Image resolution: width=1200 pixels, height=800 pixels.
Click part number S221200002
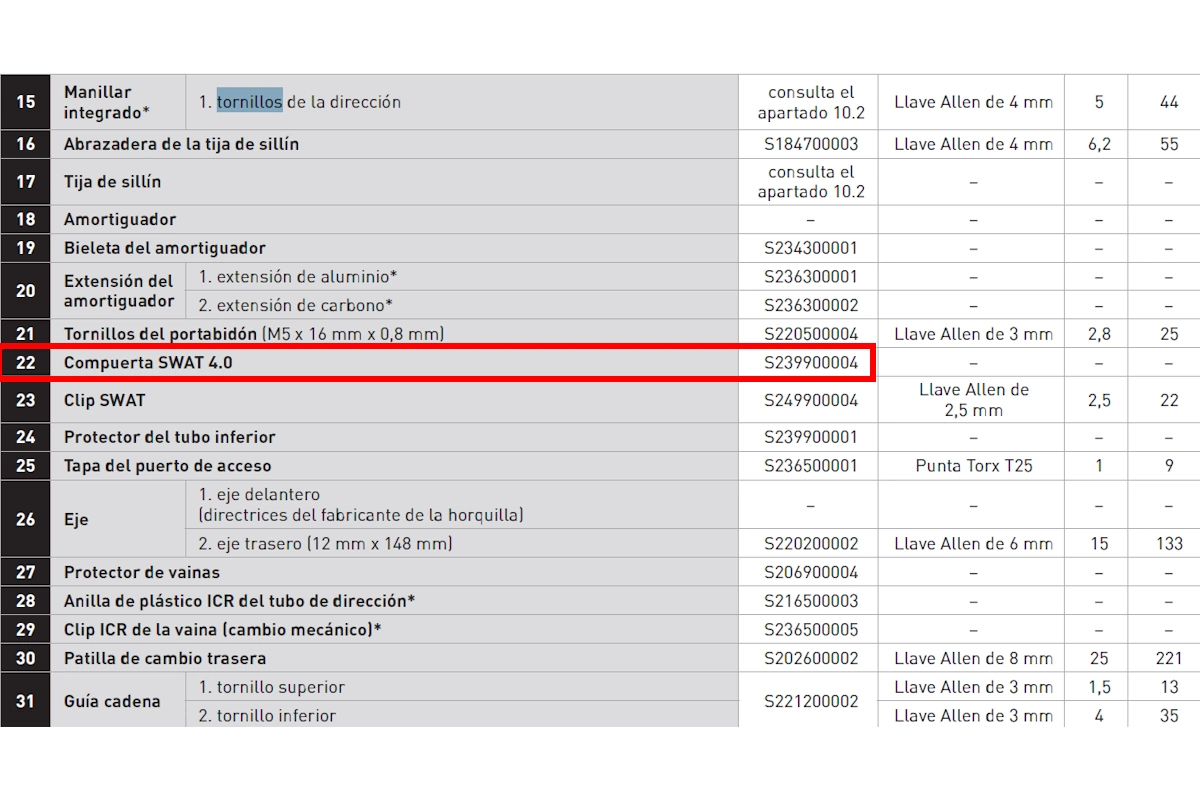811,701
